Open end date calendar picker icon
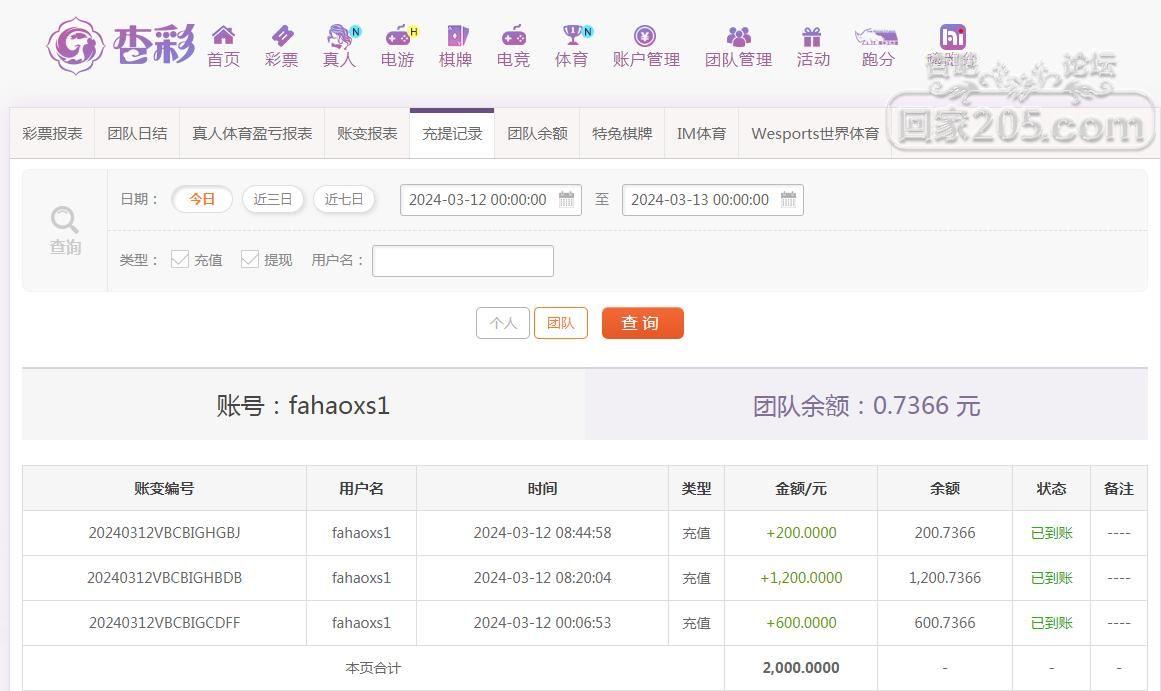The image size is (1161, 691). (x=788, y=199)
